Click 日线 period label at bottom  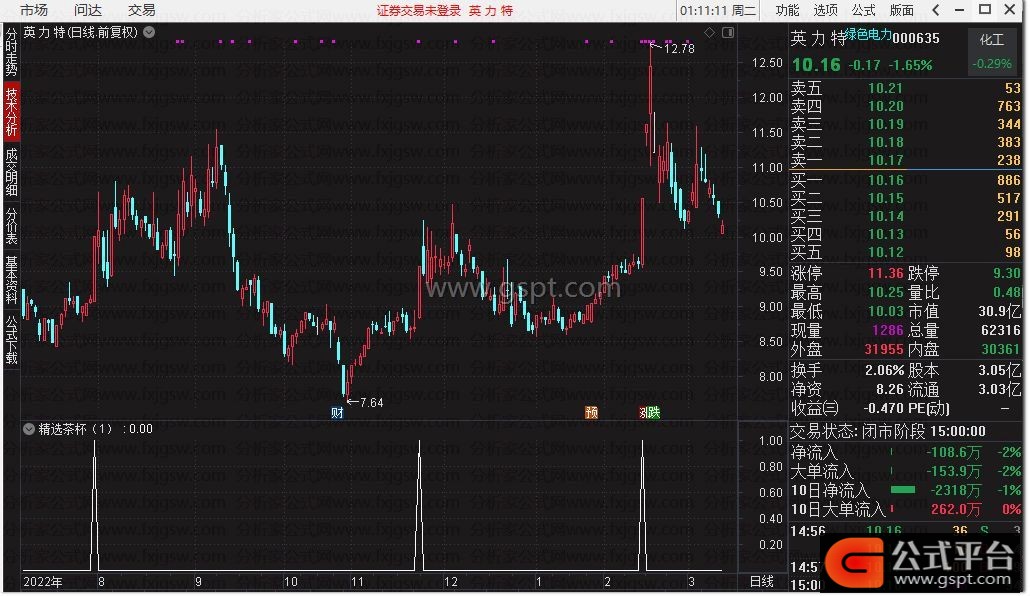pos(762,582)
